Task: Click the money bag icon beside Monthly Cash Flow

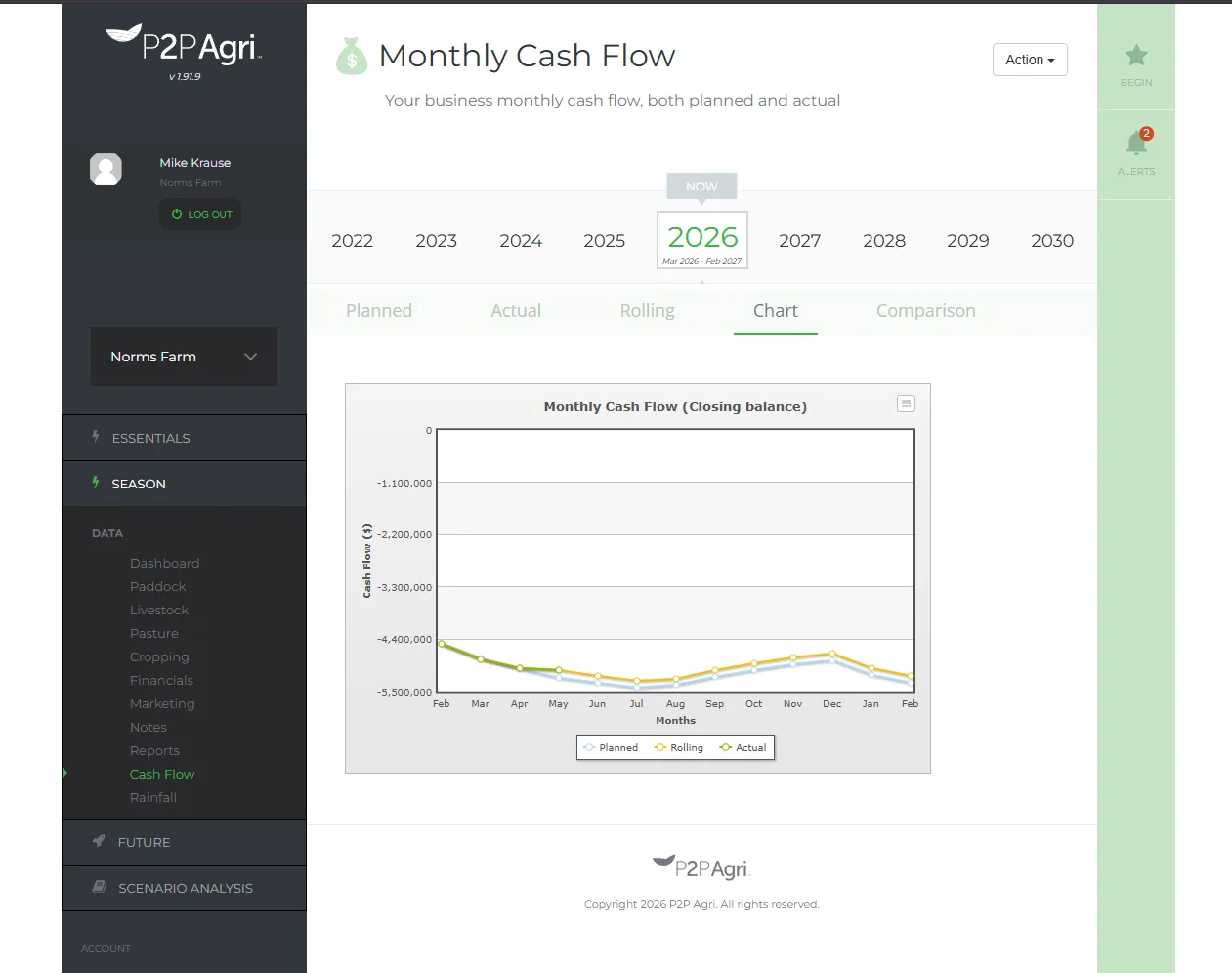Action: click(x=351, y=56)
